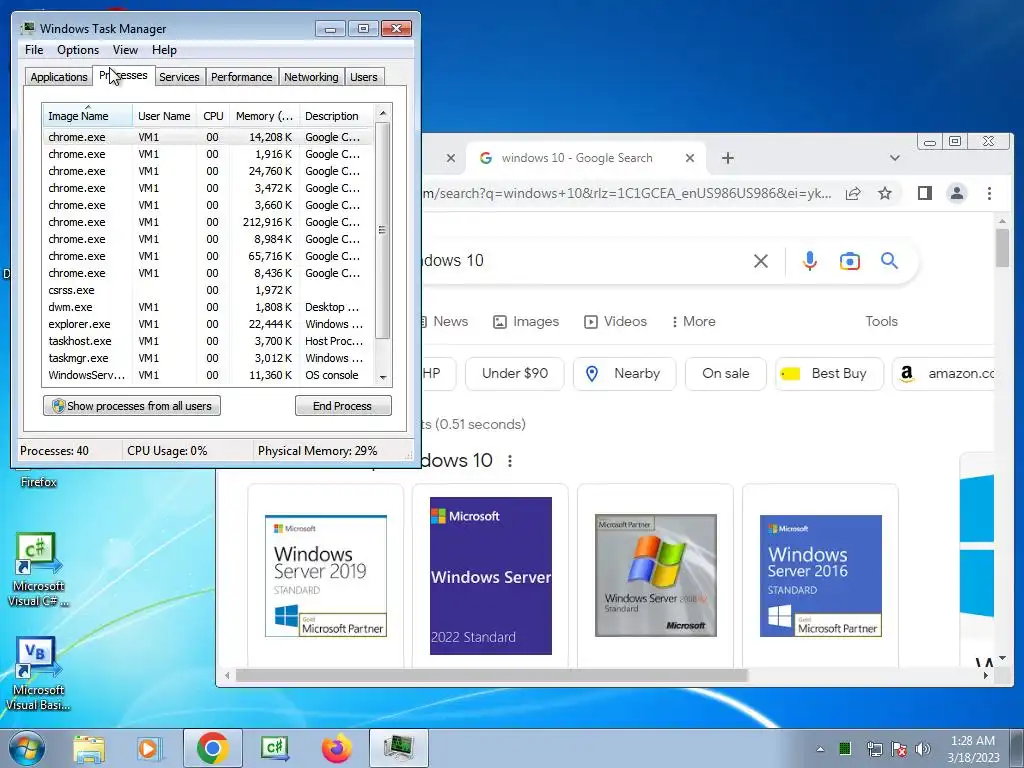1024x768 pixels.
Task: Open Task Manager File menu
Action: coord(34,50)
